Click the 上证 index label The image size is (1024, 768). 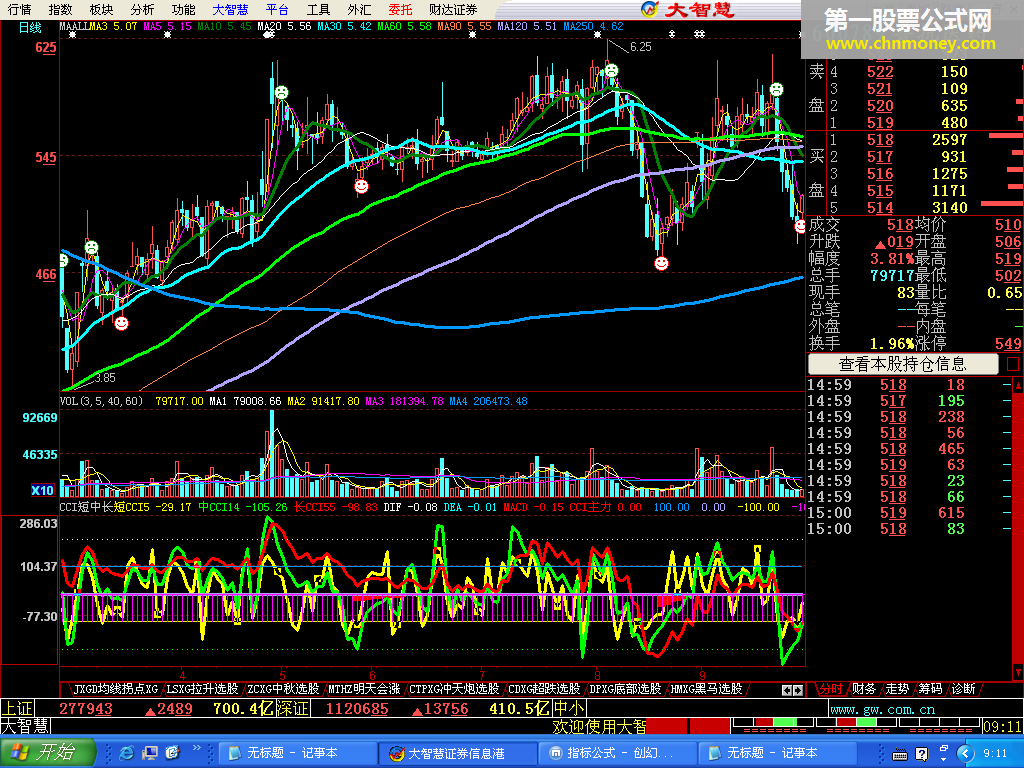point(17,709)
